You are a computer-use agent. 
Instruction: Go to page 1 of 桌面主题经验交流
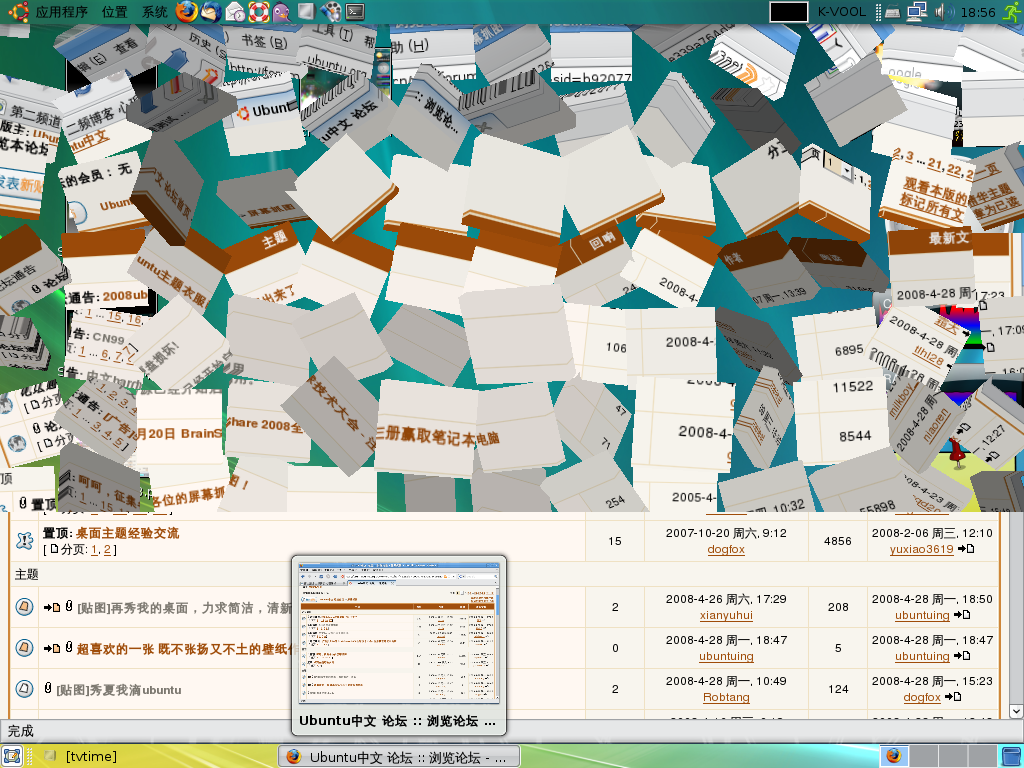click(95, 550)
